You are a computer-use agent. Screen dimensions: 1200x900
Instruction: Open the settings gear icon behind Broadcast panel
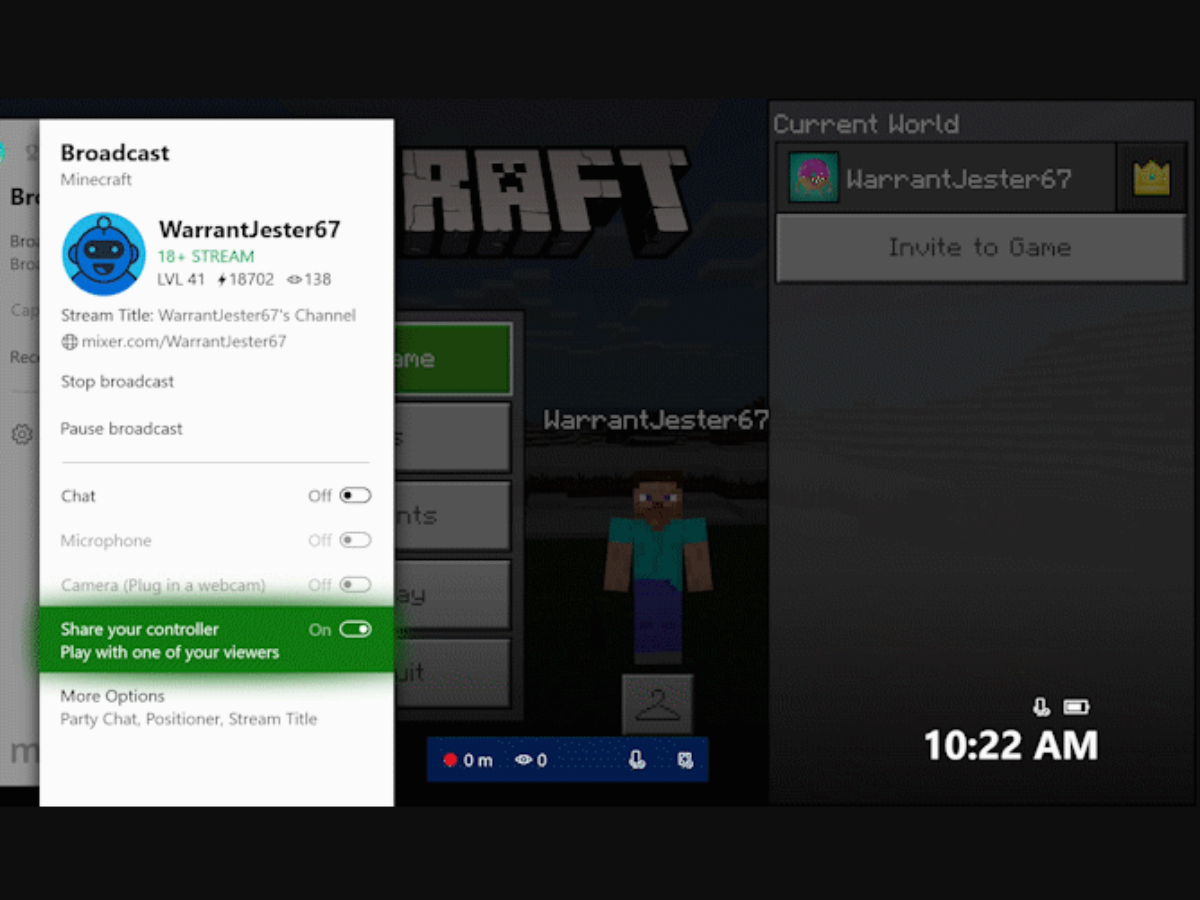(22, 434)
